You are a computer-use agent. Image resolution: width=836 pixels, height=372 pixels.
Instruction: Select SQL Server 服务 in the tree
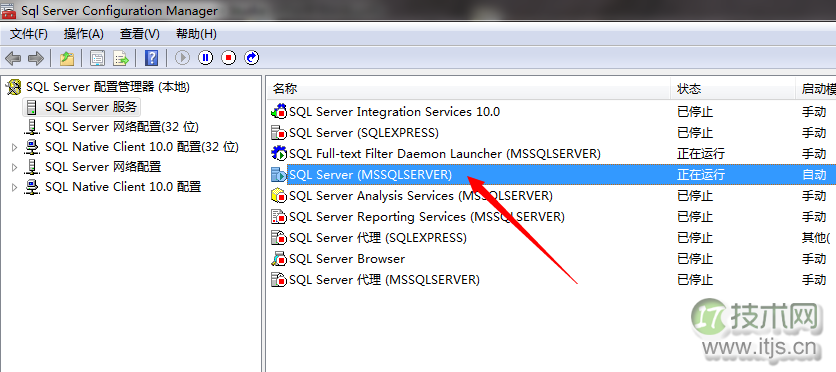(x=91, y=107)
